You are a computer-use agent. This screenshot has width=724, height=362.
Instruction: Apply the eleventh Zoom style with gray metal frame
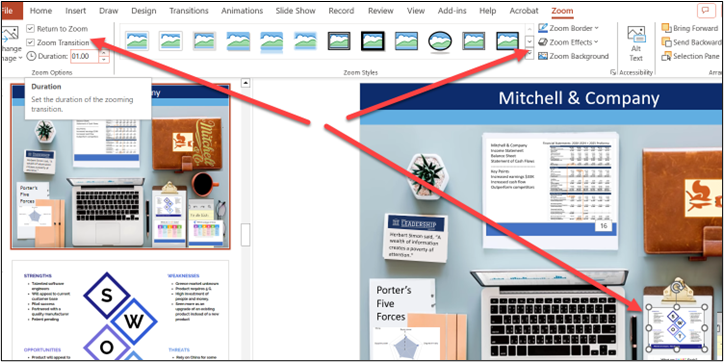474,41
